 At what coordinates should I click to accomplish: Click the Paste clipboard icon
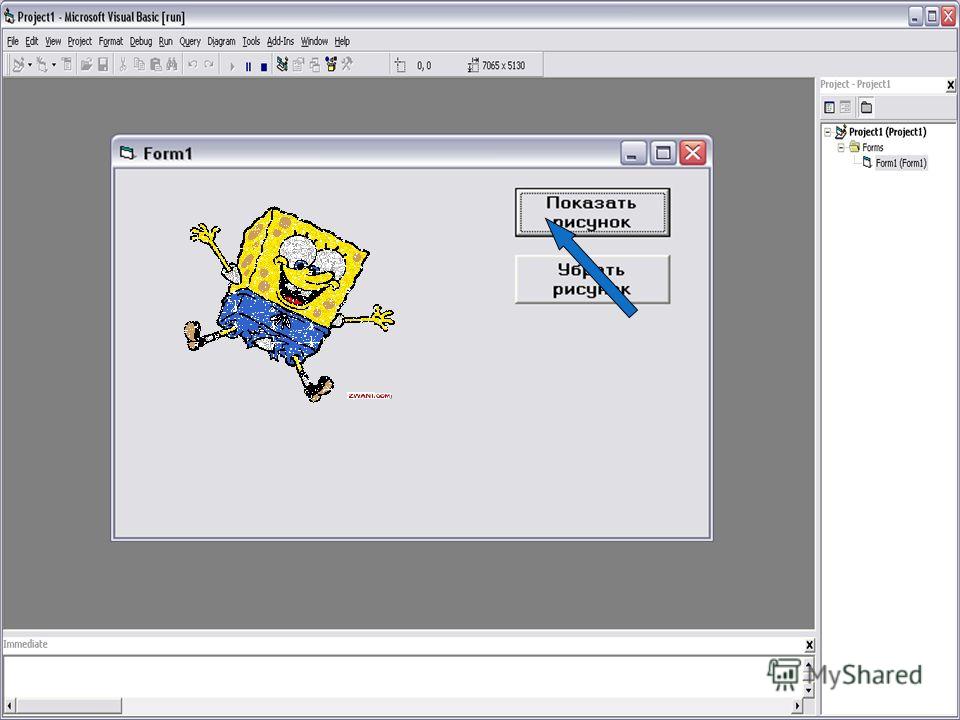pyautogui.click(x=156, y=65)
